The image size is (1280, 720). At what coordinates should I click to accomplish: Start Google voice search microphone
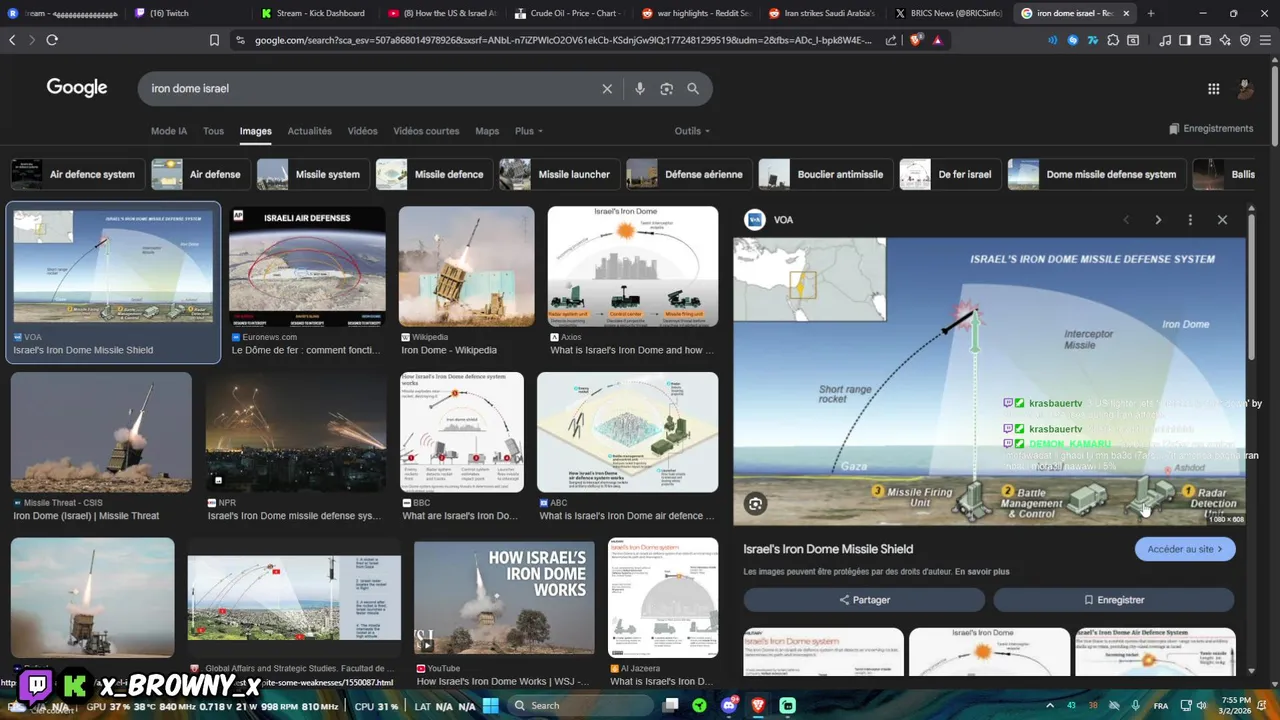640,89
